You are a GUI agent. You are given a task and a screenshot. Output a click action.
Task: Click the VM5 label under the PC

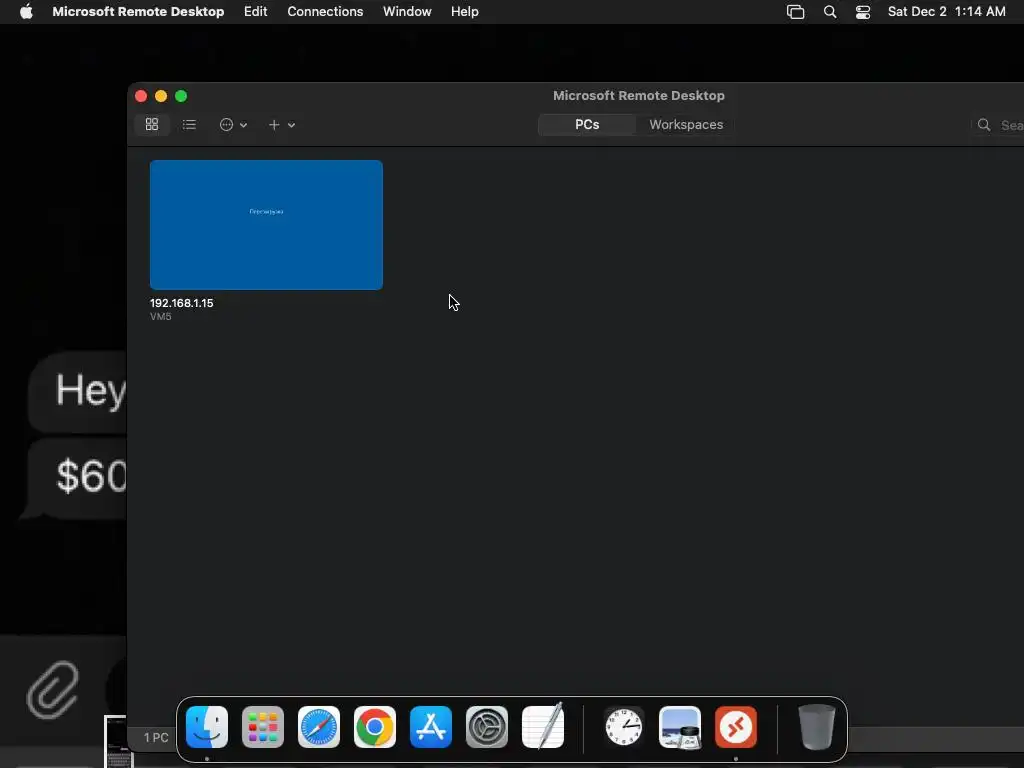coord(161,317)
